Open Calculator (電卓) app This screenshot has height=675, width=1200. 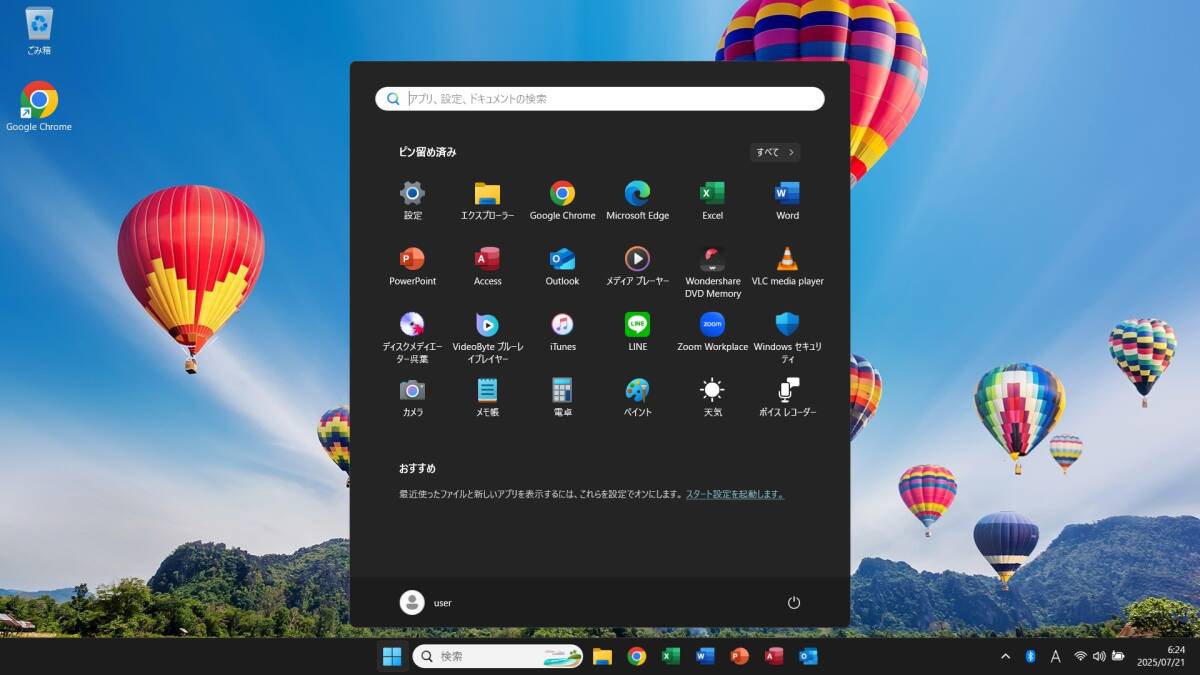coord(562,397)
